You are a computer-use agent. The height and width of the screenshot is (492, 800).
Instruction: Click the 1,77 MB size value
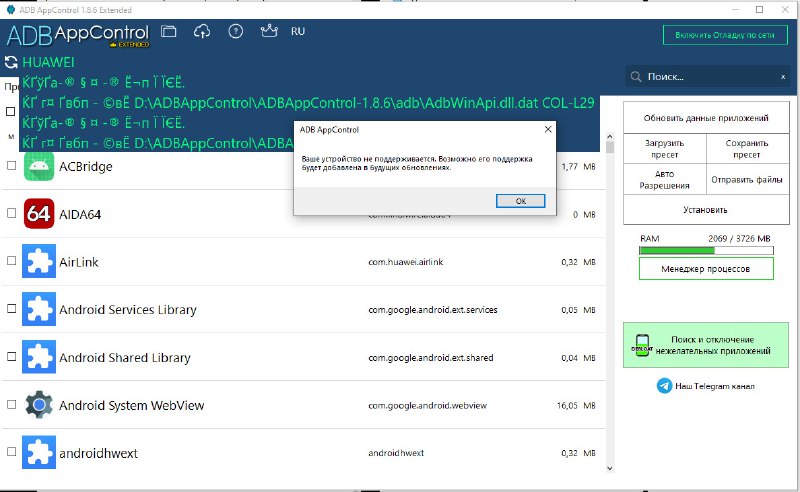pos(578,166)
